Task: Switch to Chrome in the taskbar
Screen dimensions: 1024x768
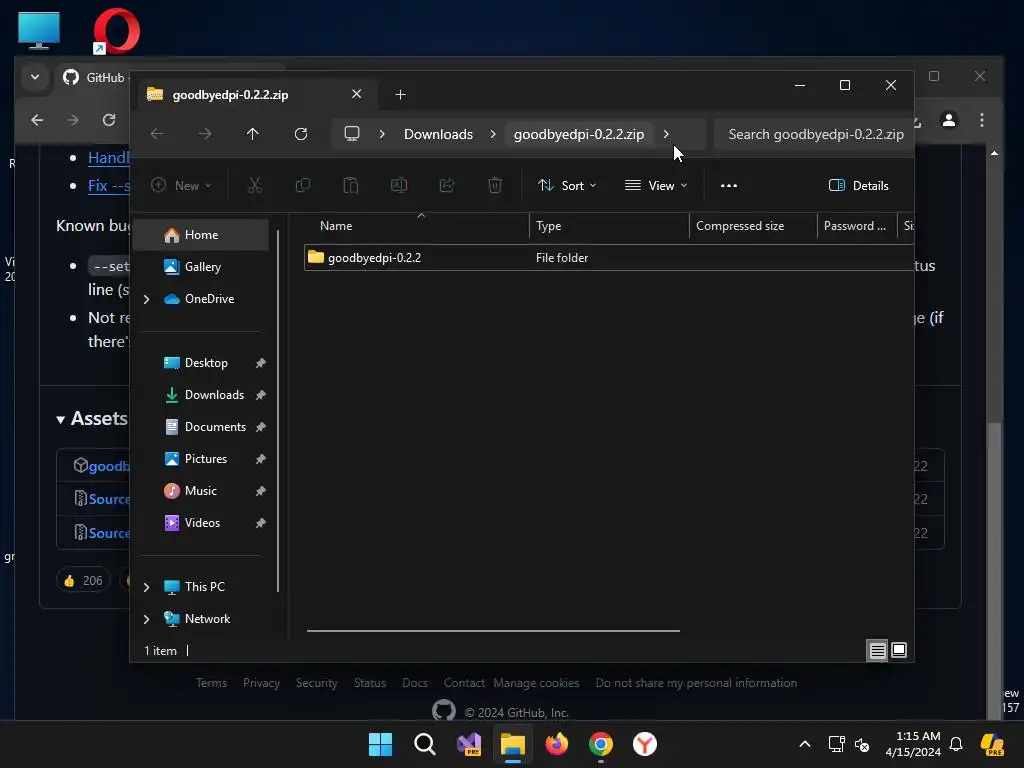Action: point(601,744)
